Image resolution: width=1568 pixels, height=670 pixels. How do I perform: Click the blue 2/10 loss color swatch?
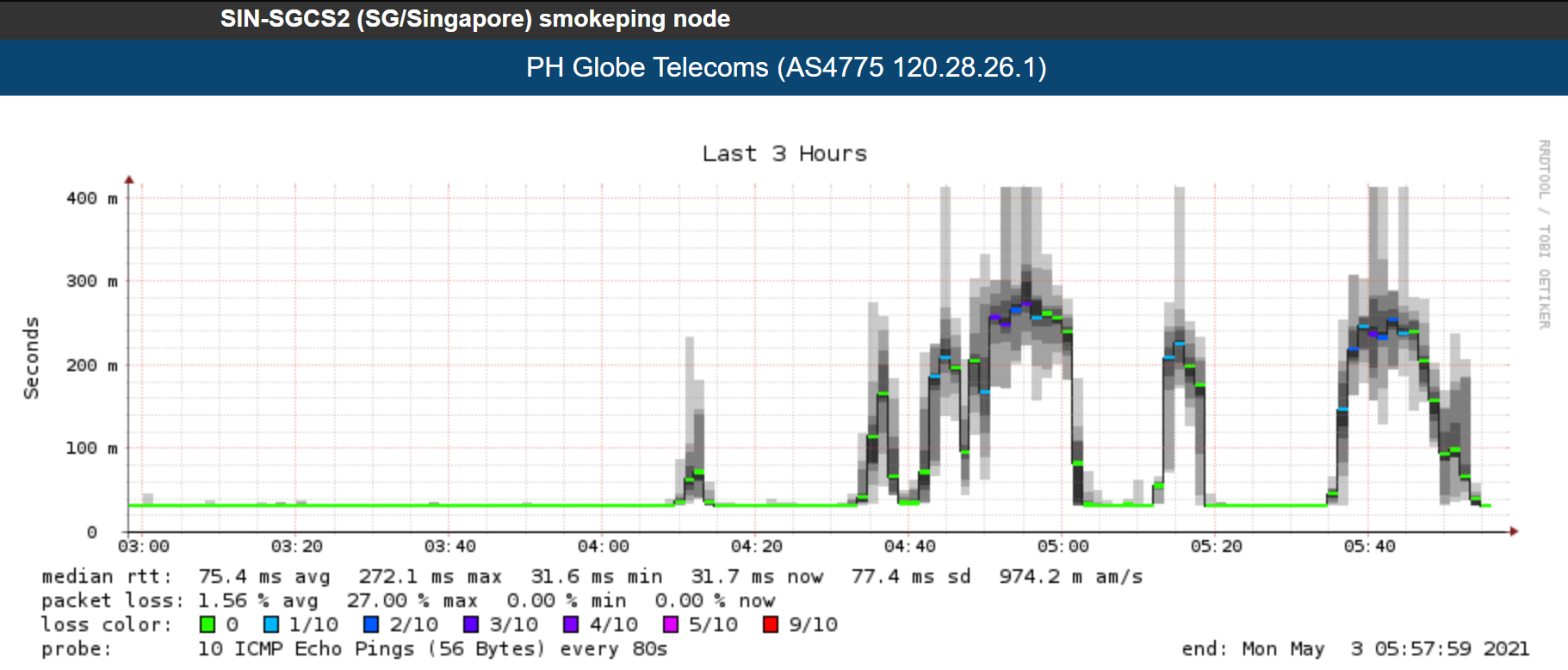(371, 624)
